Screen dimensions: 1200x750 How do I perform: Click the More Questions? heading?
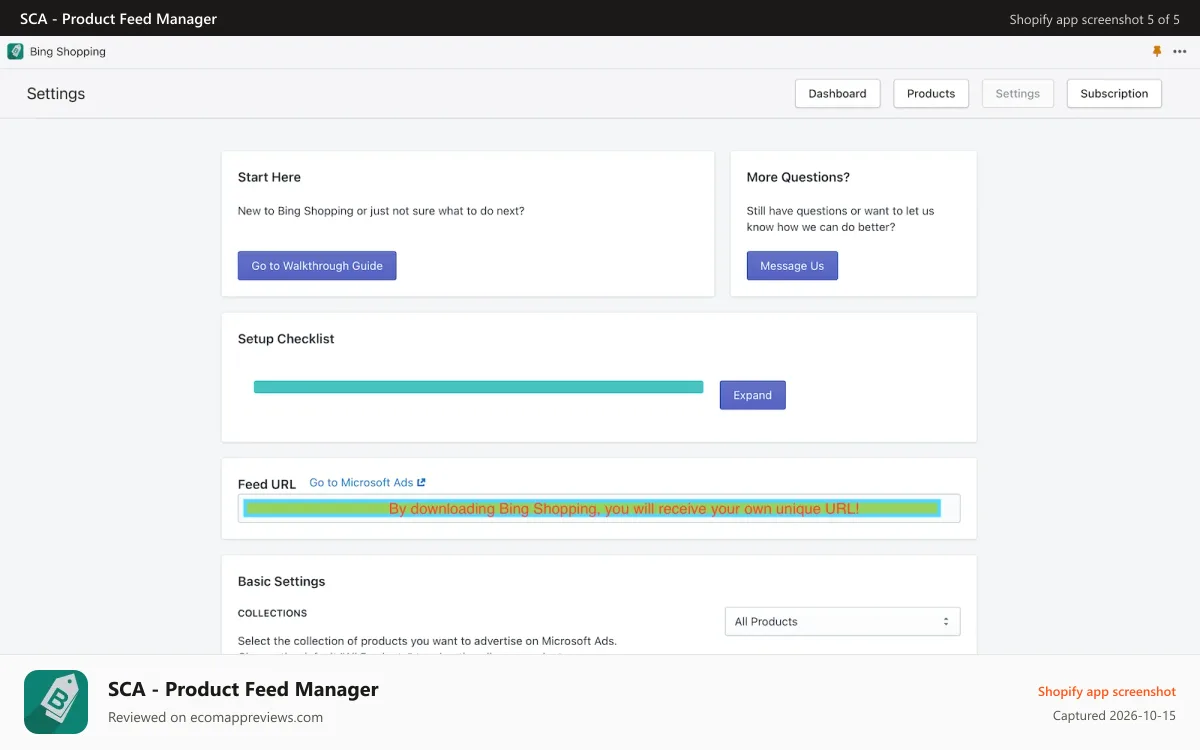click(798, 177)
